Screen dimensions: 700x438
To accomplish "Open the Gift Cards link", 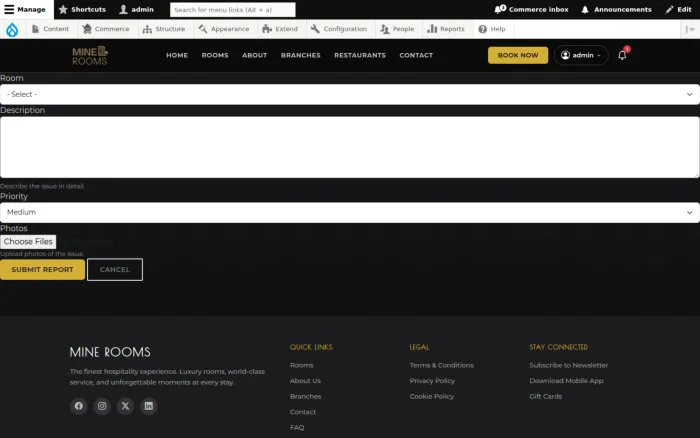I will pos(546,396).
